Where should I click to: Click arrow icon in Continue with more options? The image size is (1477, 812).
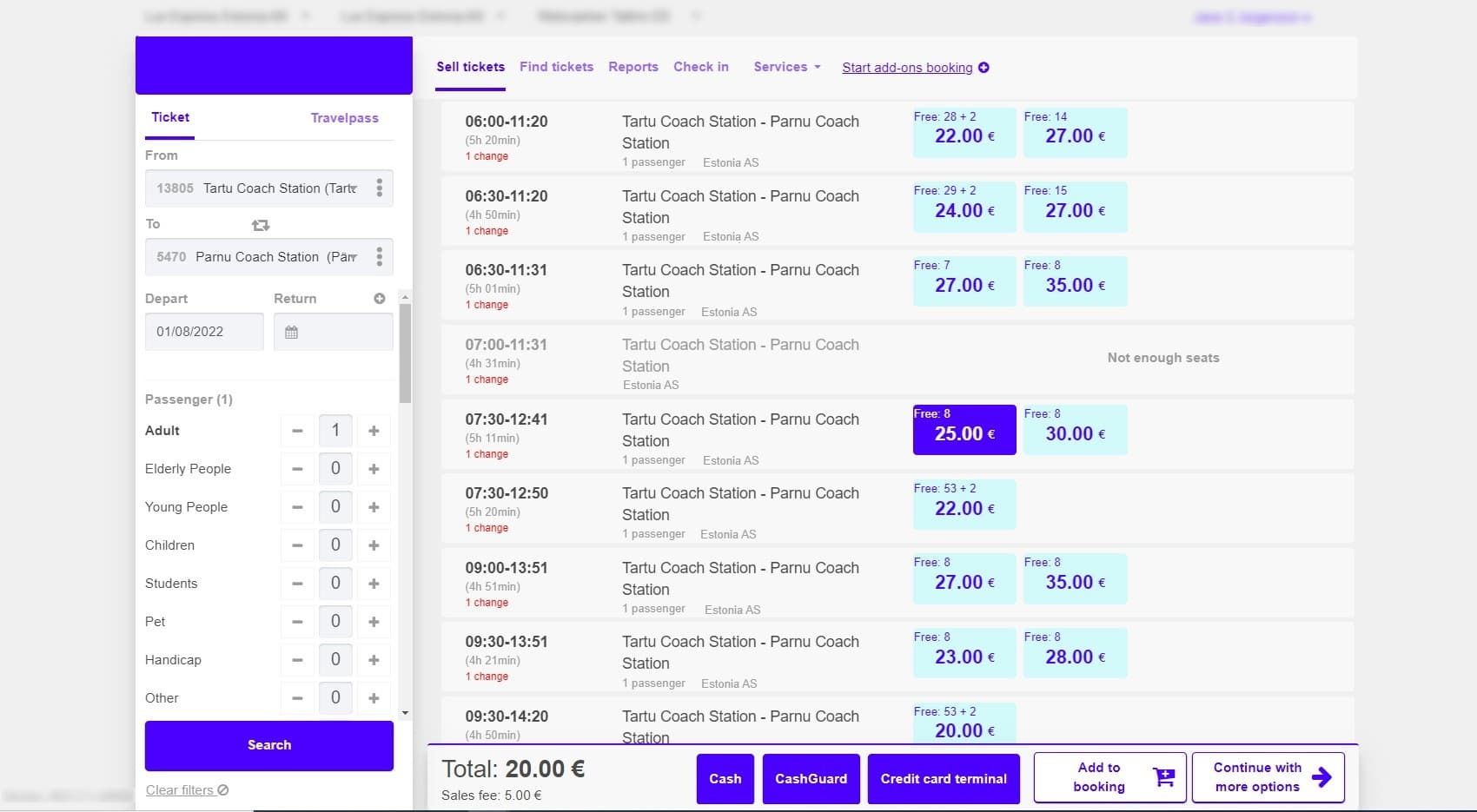point(1321,777)
